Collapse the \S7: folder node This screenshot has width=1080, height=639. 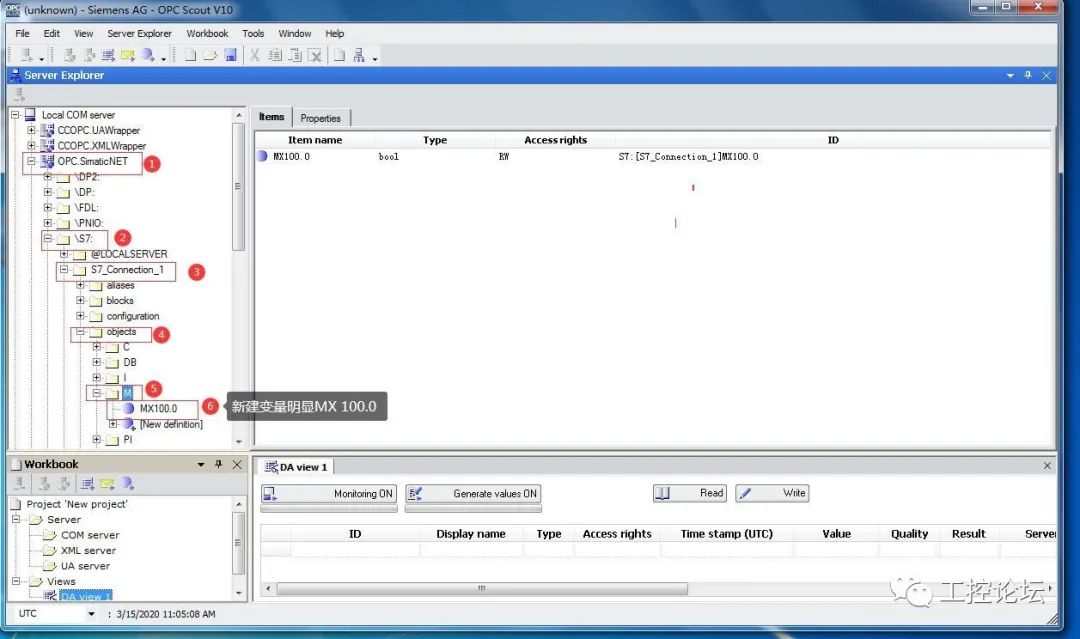click(x=48, y=238)
